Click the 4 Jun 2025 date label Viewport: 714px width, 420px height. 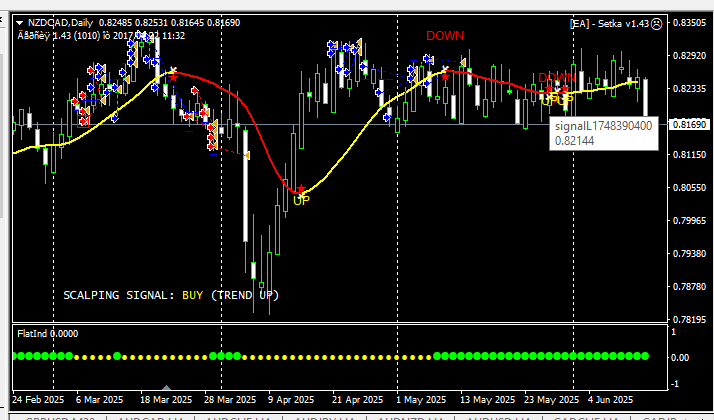tap(610, 400)
